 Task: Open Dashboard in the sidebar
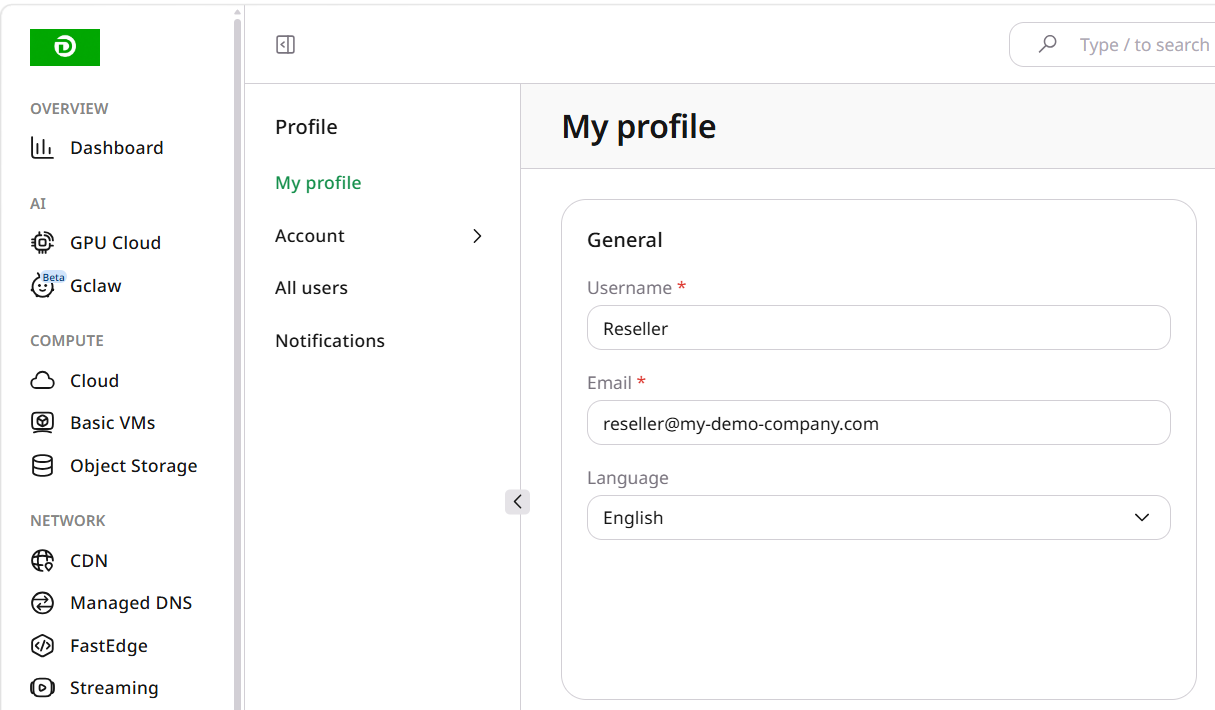[117, 148]
